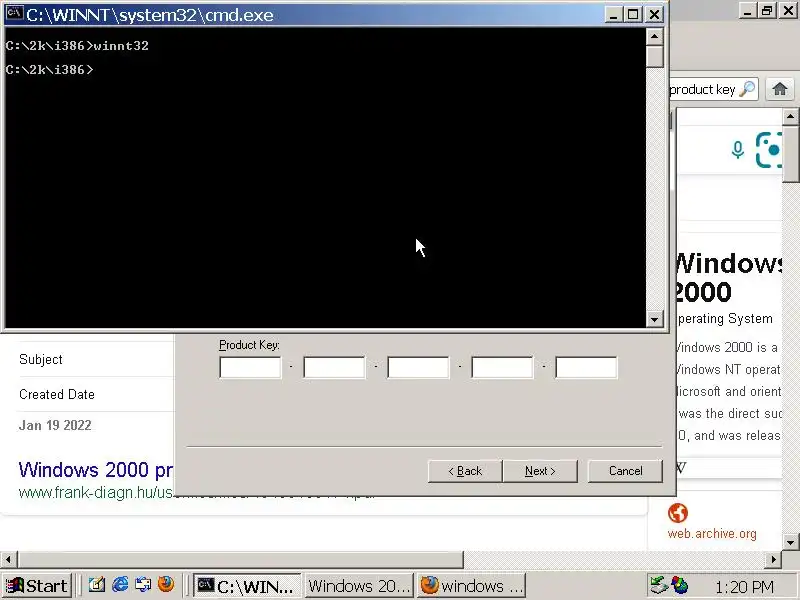
Task: Click browser page scroll down arrow
Action: point(791,542)
